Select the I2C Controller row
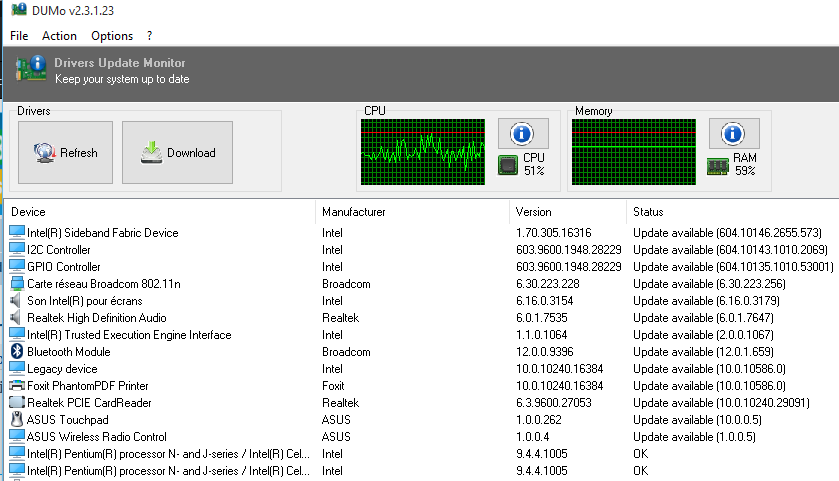This screenshot has height=481, width=839. click(x=421, y=250)
